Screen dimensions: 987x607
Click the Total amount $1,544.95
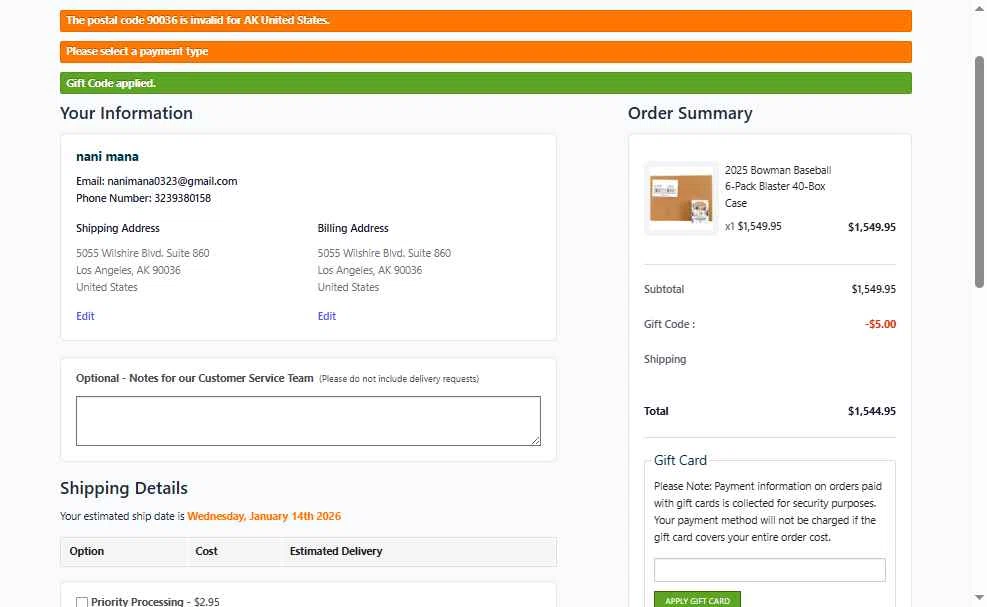(x=871, y=411)
